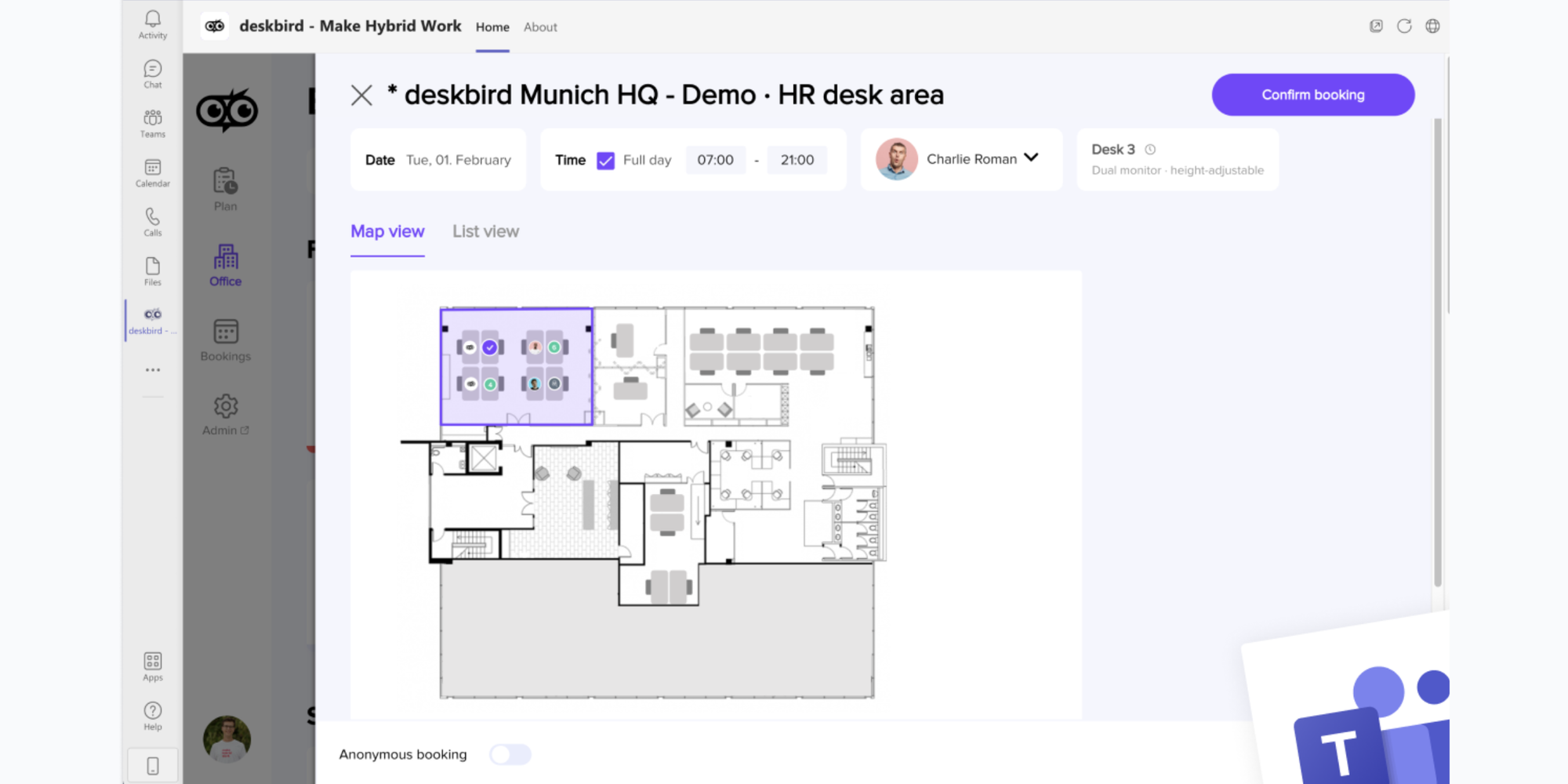Close the HR desk area booking panel
The image size is (1568, 784).
pyautogui.click(x=361, y=96)
